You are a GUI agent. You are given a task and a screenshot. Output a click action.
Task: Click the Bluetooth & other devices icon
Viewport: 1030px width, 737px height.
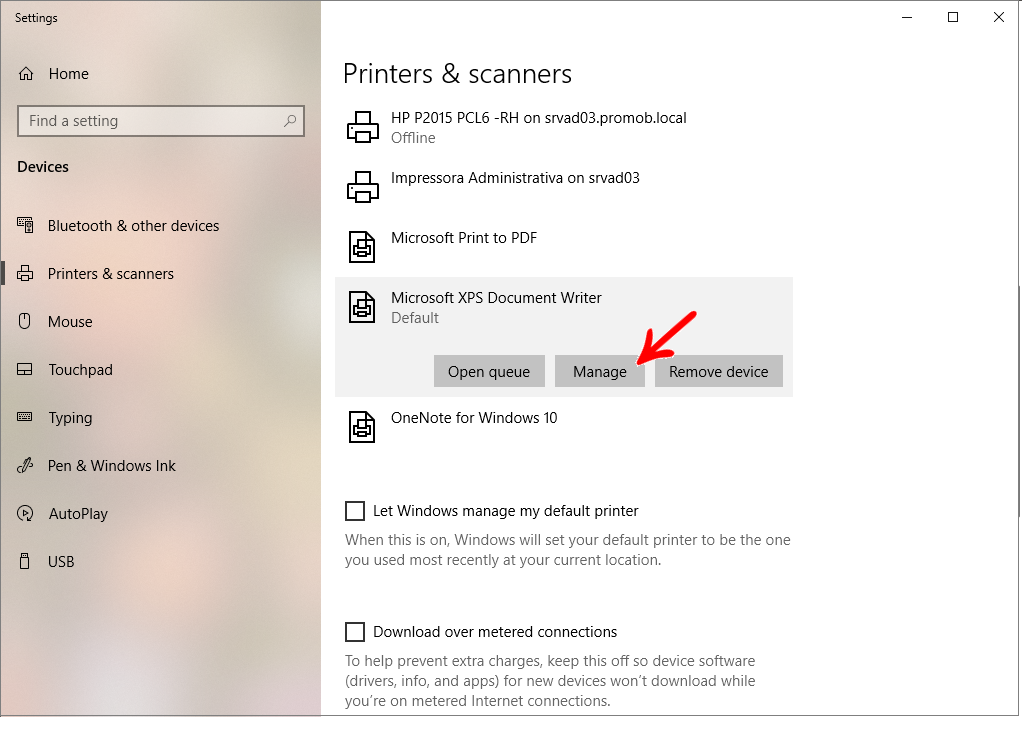pos(25,225)
